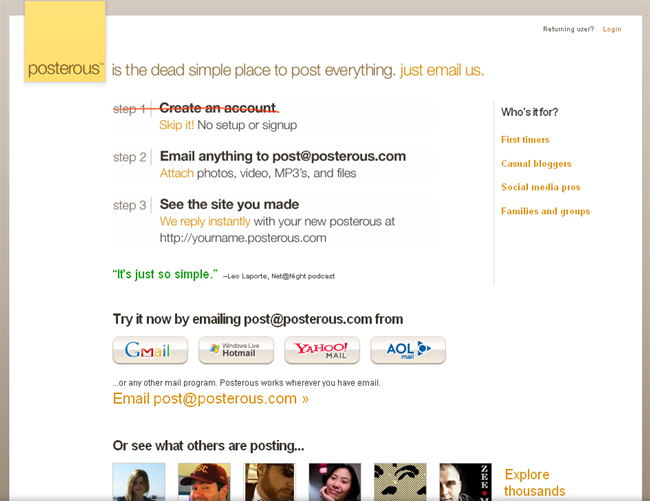Click the First timers link
Screen dimensions: 650x501
coord(525,140)
